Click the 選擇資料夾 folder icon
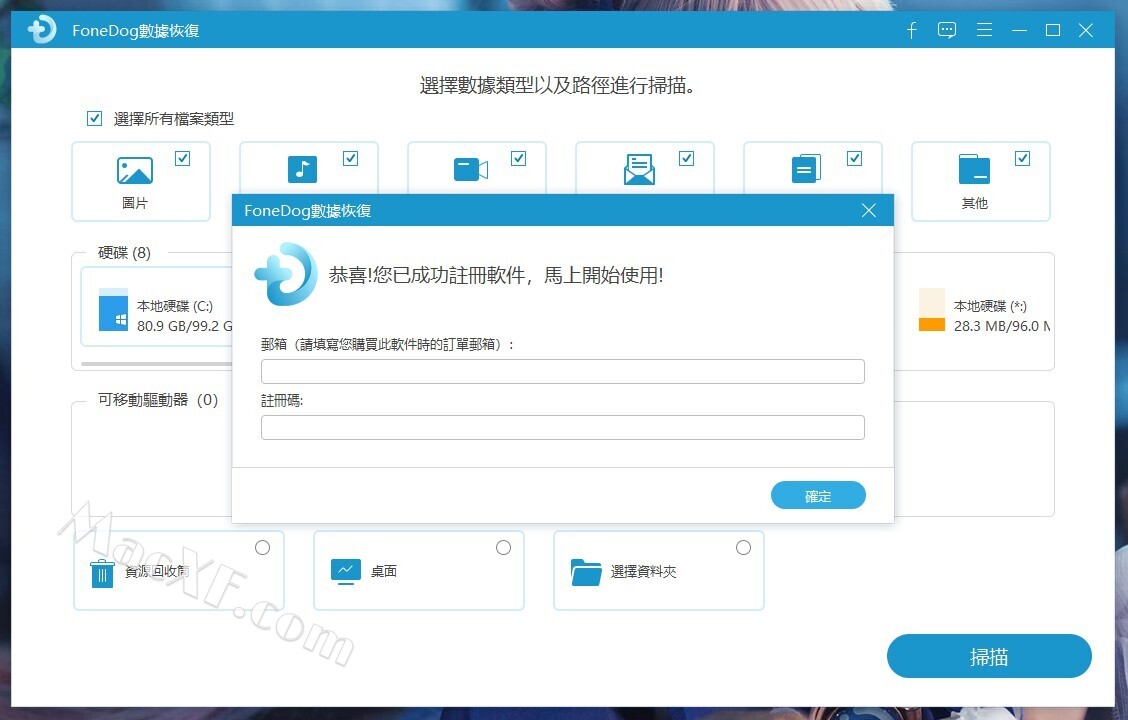 (586, 573)
